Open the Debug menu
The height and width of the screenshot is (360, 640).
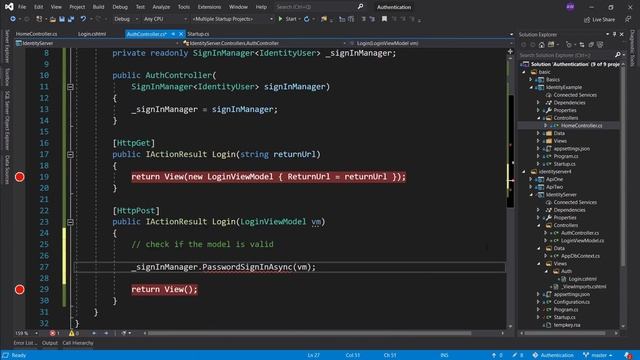click(x=120, y=7)
